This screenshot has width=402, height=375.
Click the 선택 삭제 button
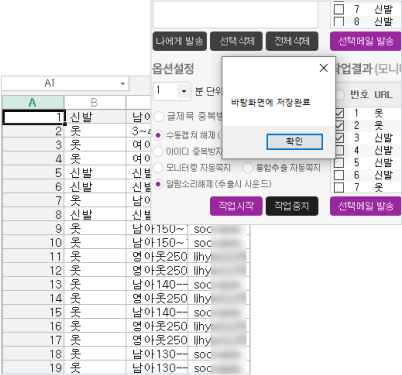(236, 41)
